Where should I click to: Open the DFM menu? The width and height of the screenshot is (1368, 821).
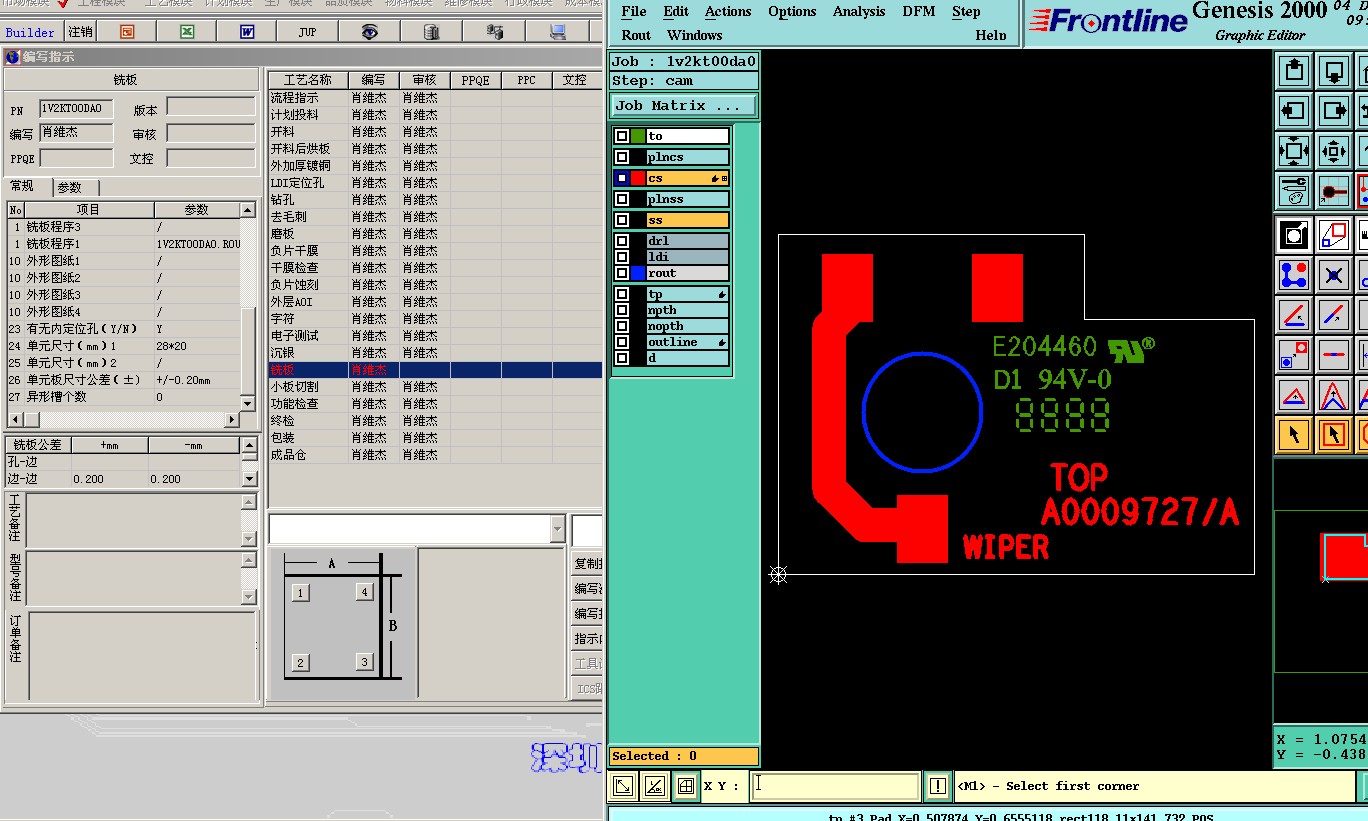tap(918, 12)
